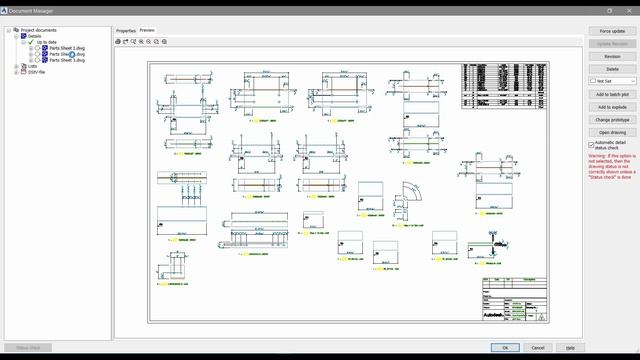
Task: Click the DSTV-file node icon
Action: (x=24, y=72)
